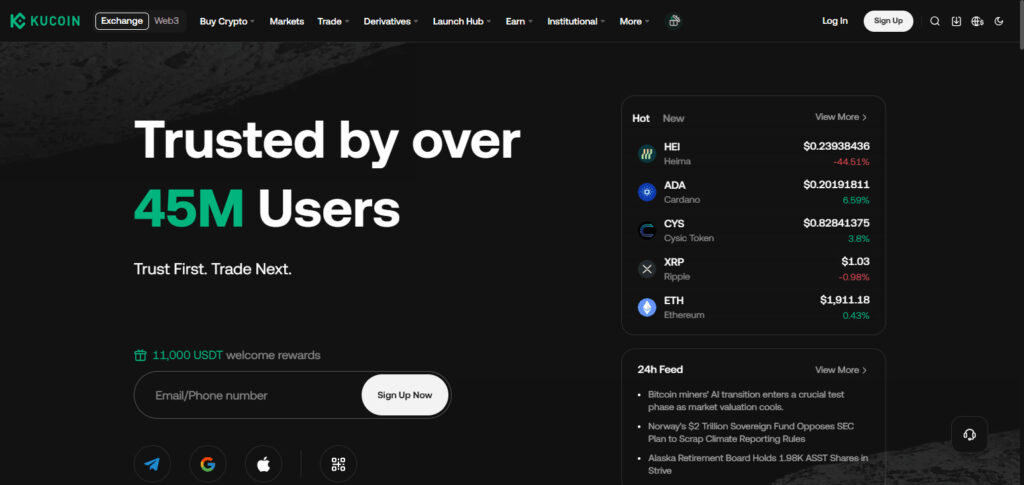This screenshot has width=1024, height=485.
Task: Open View More in Hot coins panel
Action: [x=841, y=117]
